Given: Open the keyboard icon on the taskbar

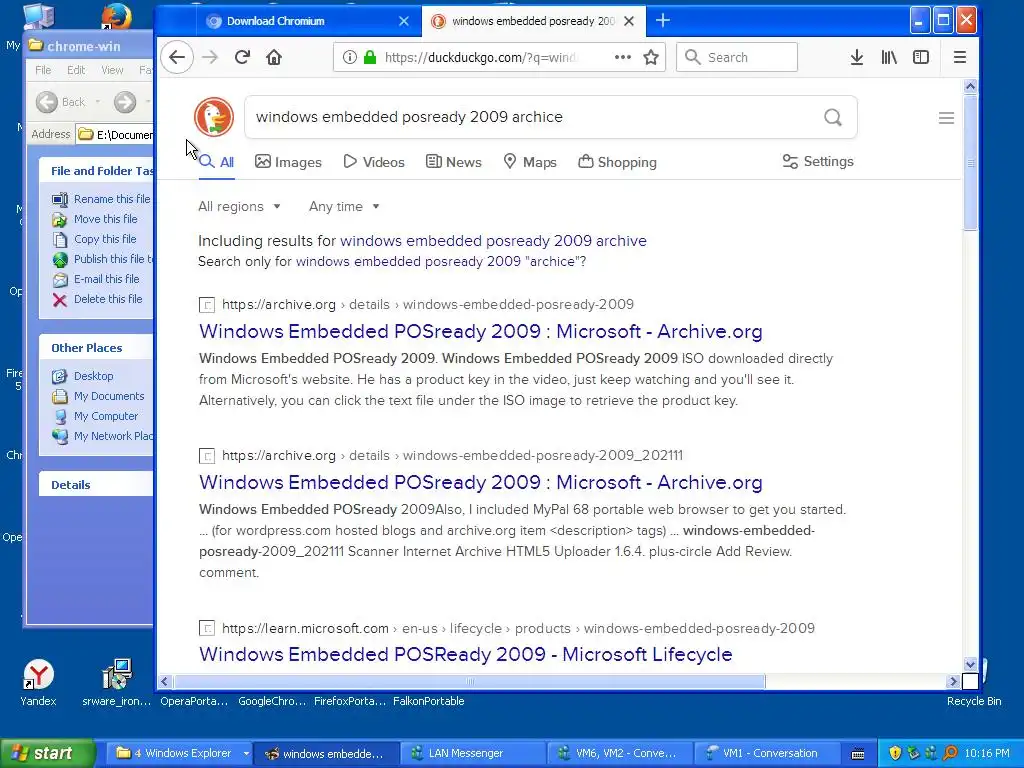Looking at the screenshot, I should tap(858, 754).
